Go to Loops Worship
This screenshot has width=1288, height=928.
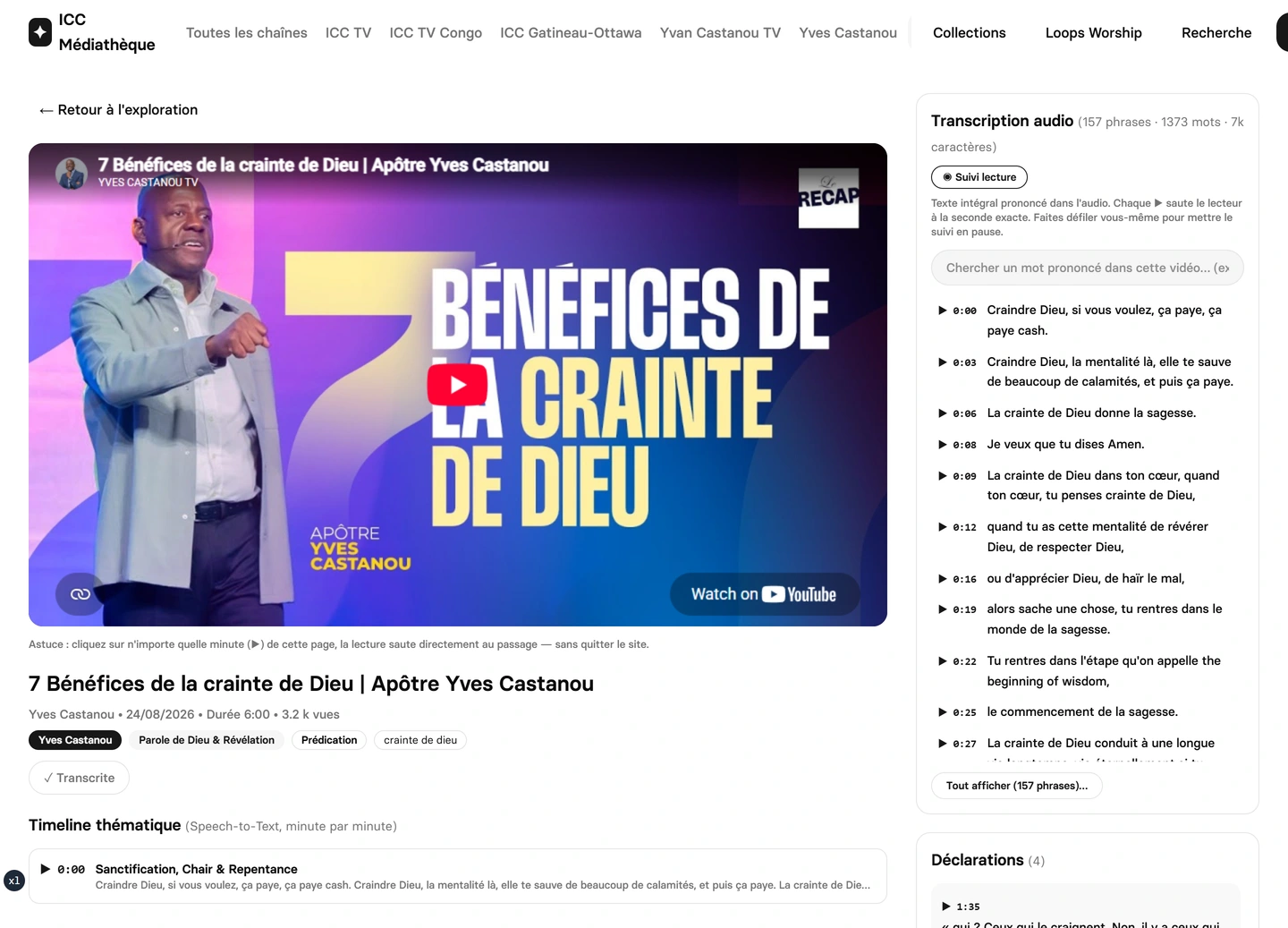pos(1094,33)
